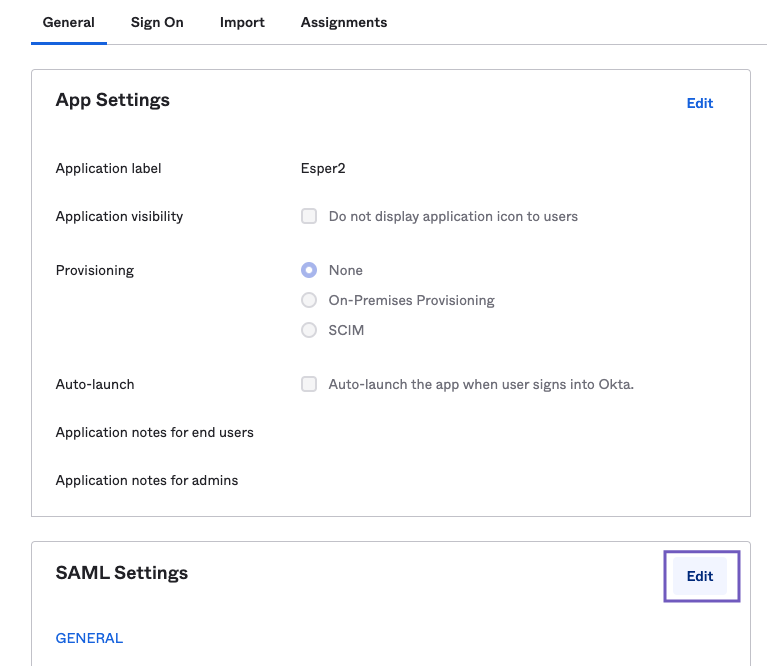This screenshot has height=666, width=767.
Task: Enable the Auto-launch checkbox
Action: 309,384
